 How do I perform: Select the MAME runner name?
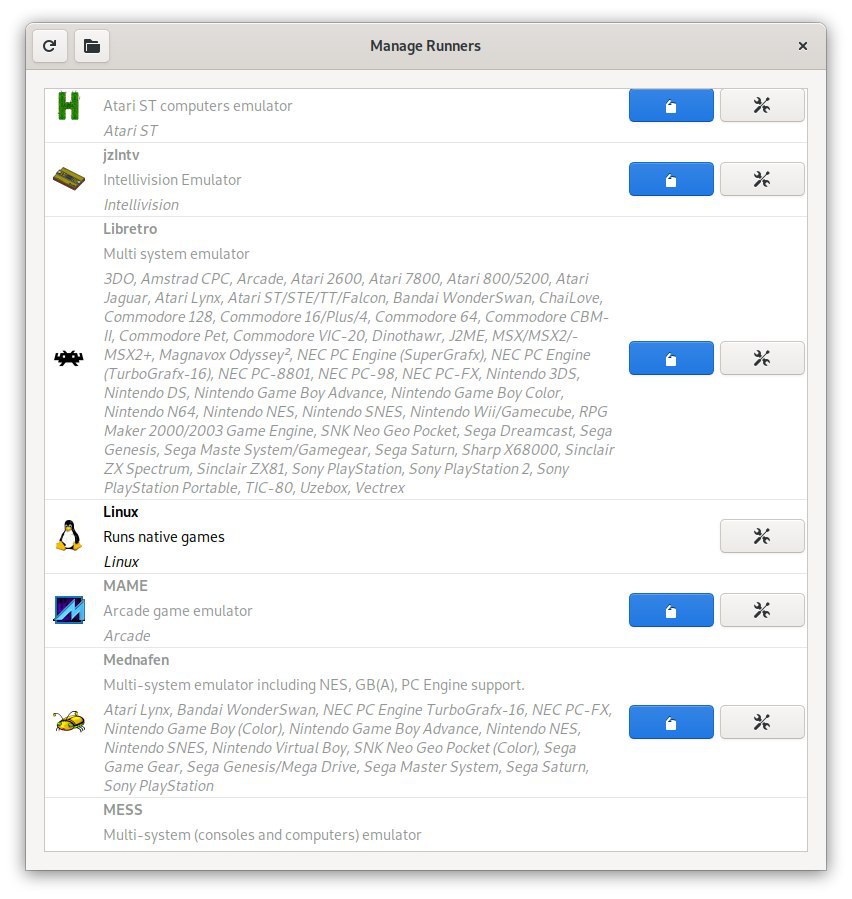click(x=126, y=586)
